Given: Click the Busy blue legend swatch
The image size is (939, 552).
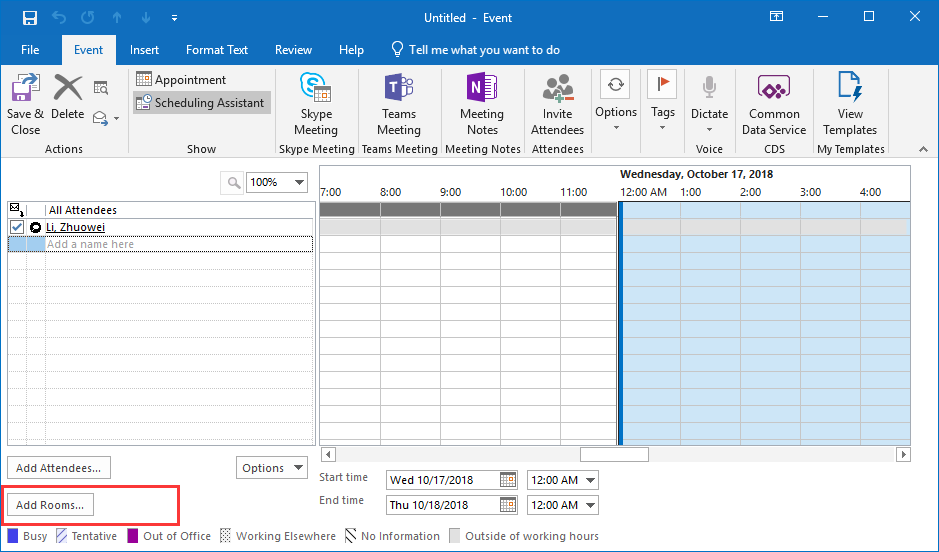Looking at the screenshot, I should [x=13, y=535].
